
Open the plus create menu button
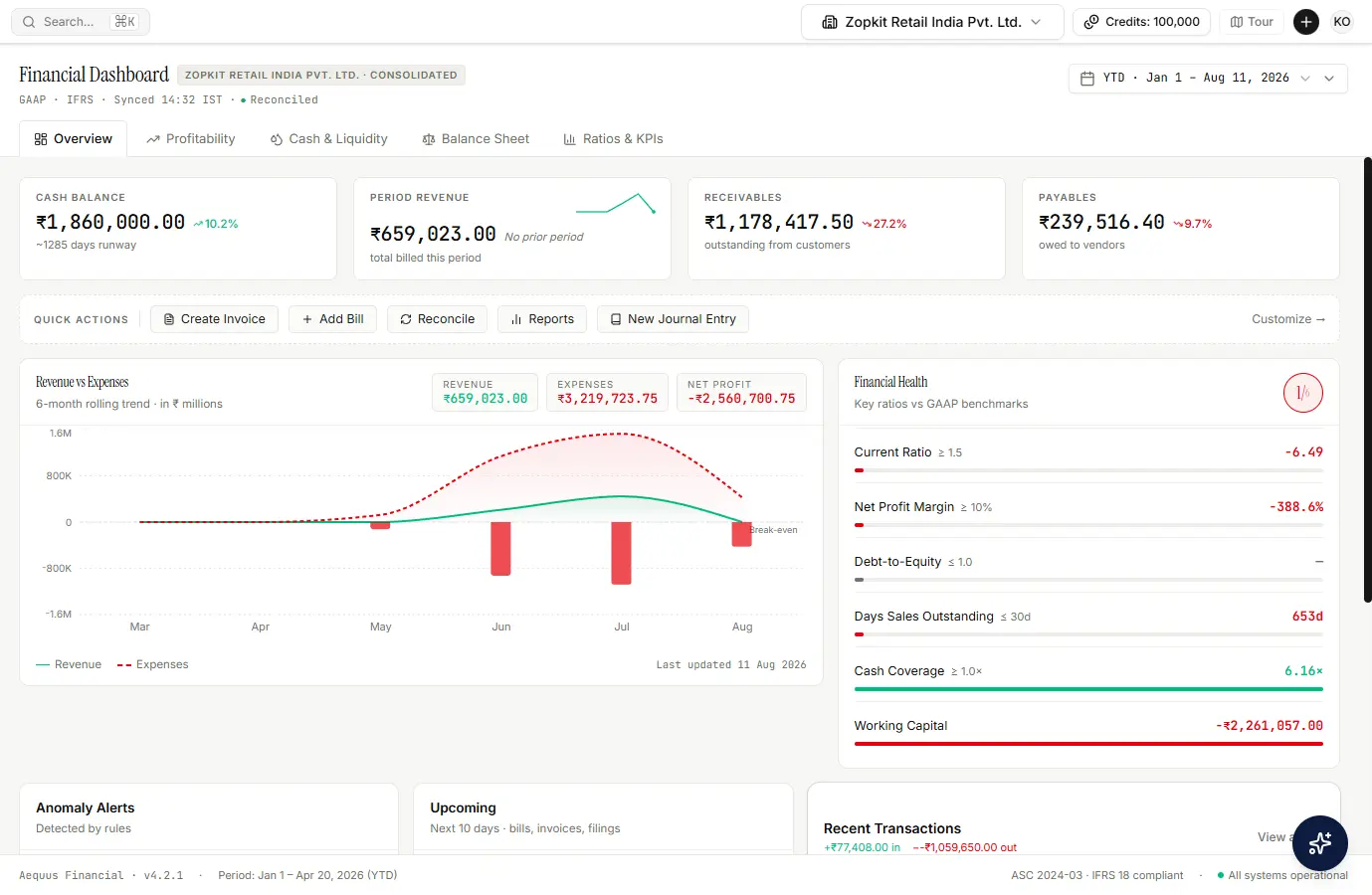[x=1306, y=22]
